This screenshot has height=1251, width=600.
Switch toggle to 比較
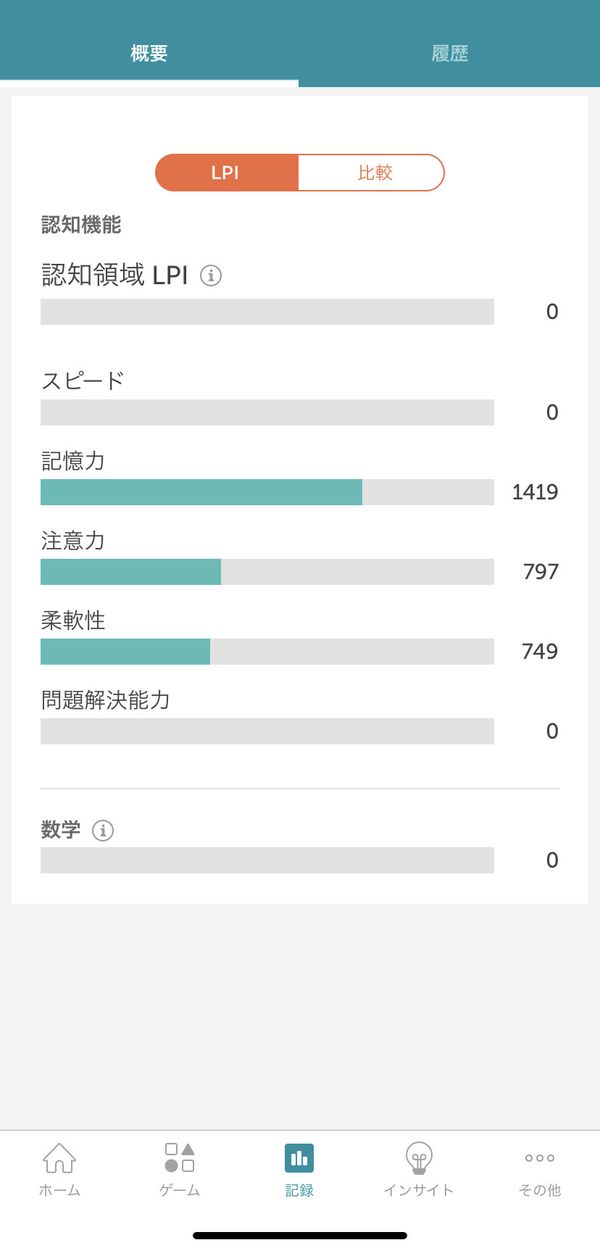[x=372, y=172]
